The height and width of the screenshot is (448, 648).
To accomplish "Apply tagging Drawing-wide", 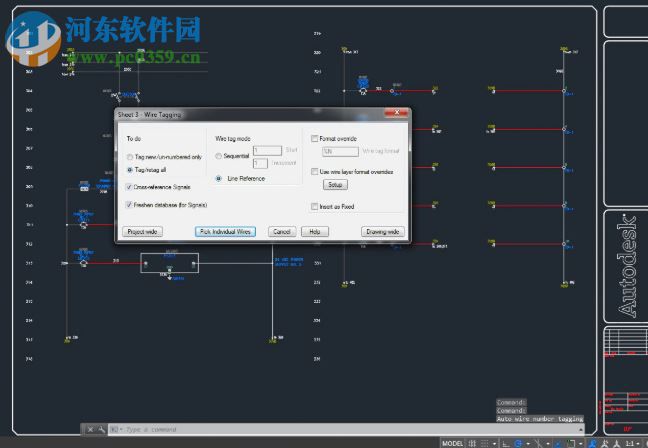I will click(x=383, y=232).
